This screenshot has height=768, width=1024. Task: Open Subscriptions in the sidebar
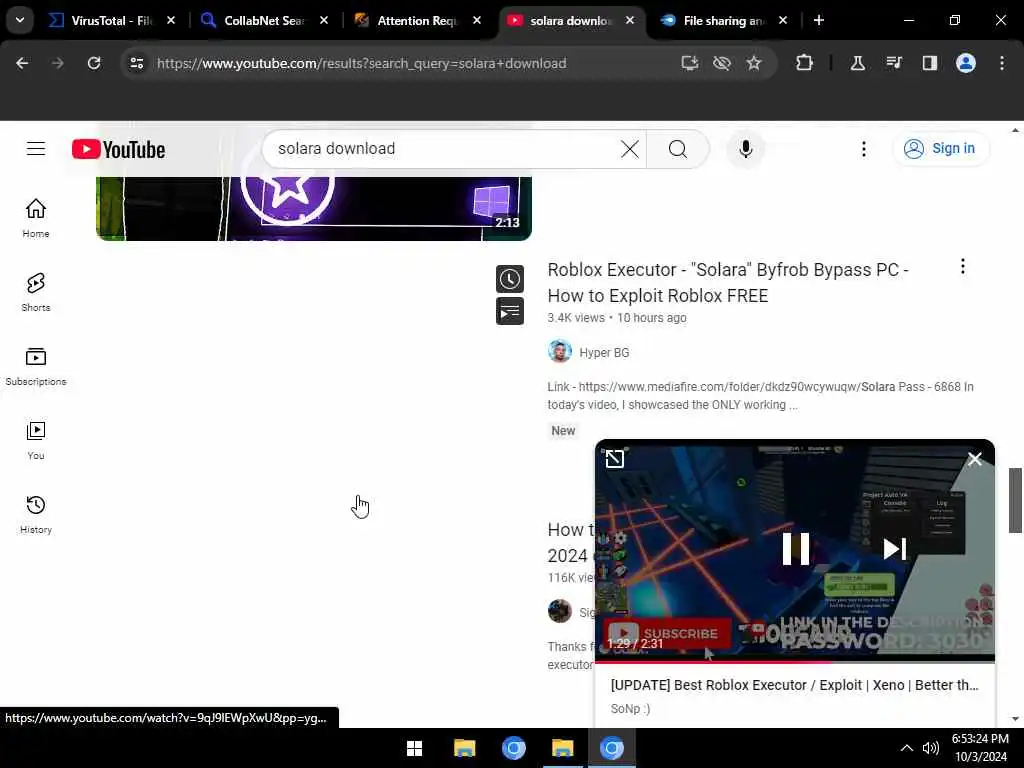click(x=36, y=366)
